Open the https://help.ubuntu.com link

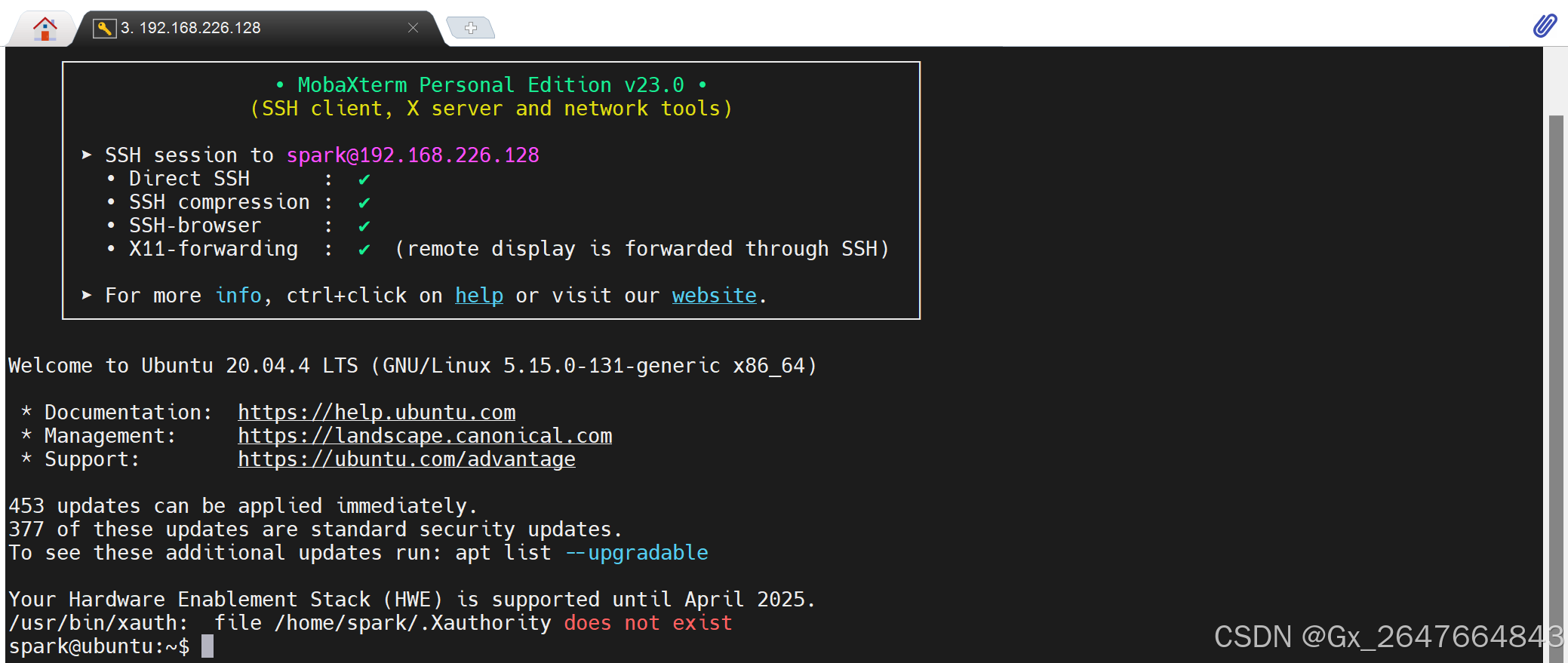[377, 413]
